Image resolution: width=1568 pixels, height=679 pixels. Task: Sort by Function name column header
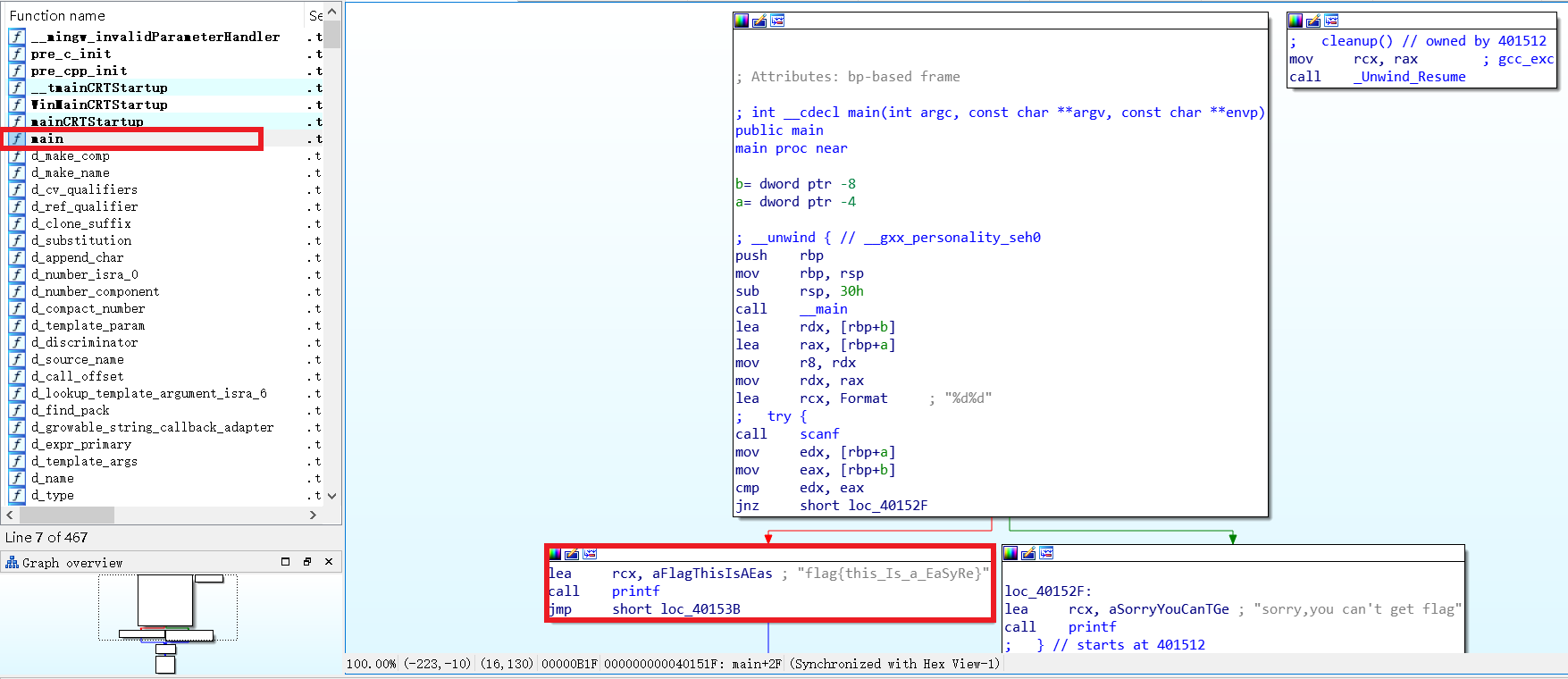click(x=154, y=15)
